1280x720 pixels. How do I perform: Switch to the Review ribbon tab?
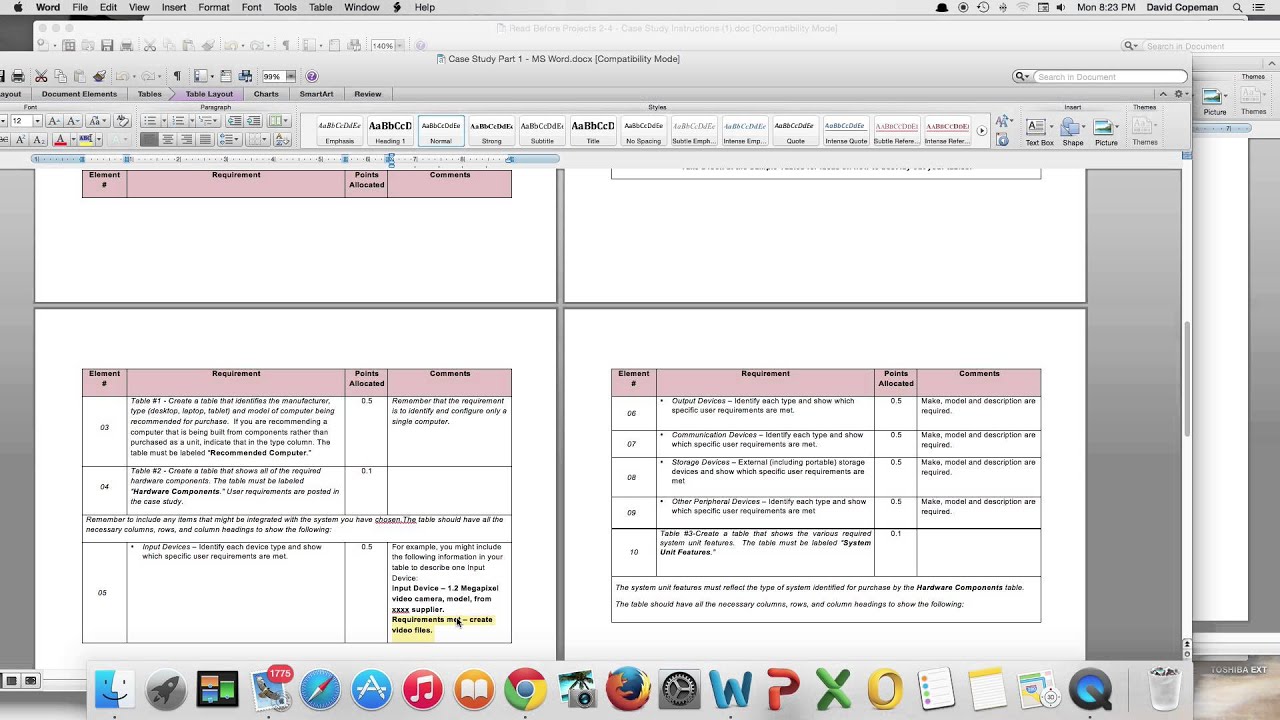(x=367, y=94)
